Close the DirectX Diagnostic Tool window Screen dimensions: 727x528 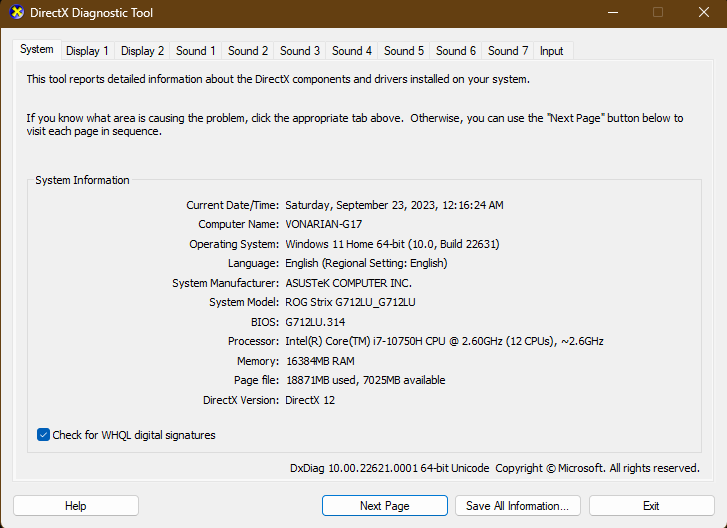click(704, 13)
